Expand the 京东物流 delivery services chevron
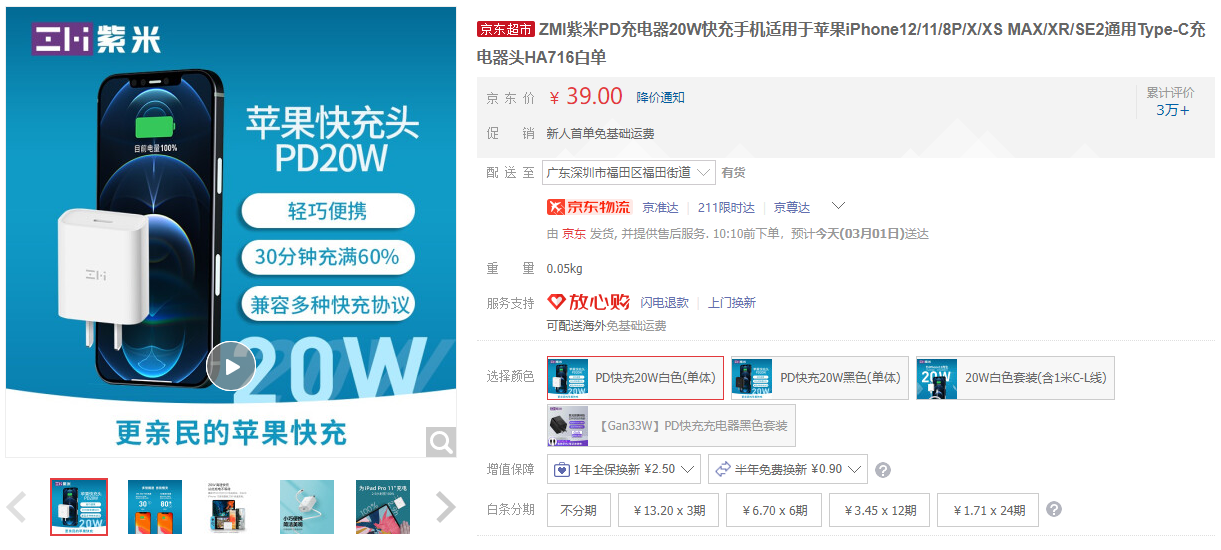The width and height of the screenshot is (1221, 550). click(x=838, y=207)
